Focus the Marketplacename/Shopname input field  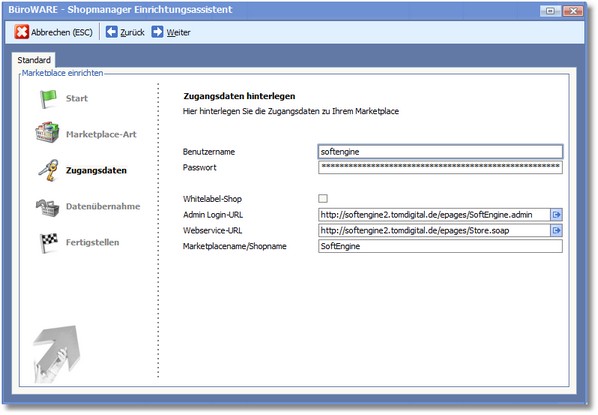(440, 246)
